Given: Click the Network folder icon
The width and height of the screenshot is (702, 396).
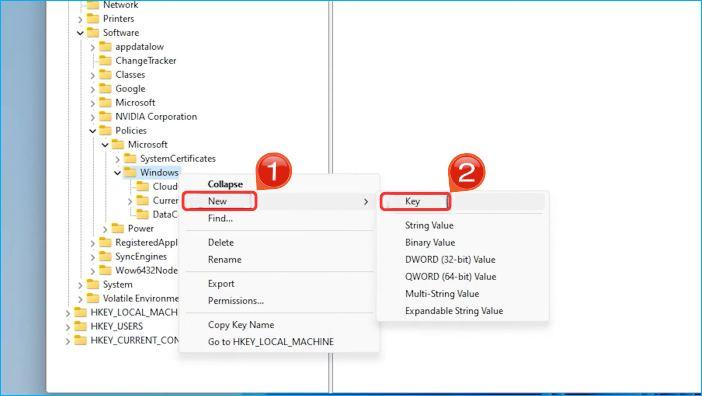Looking at the screenshot, I should tap(93, 5).
